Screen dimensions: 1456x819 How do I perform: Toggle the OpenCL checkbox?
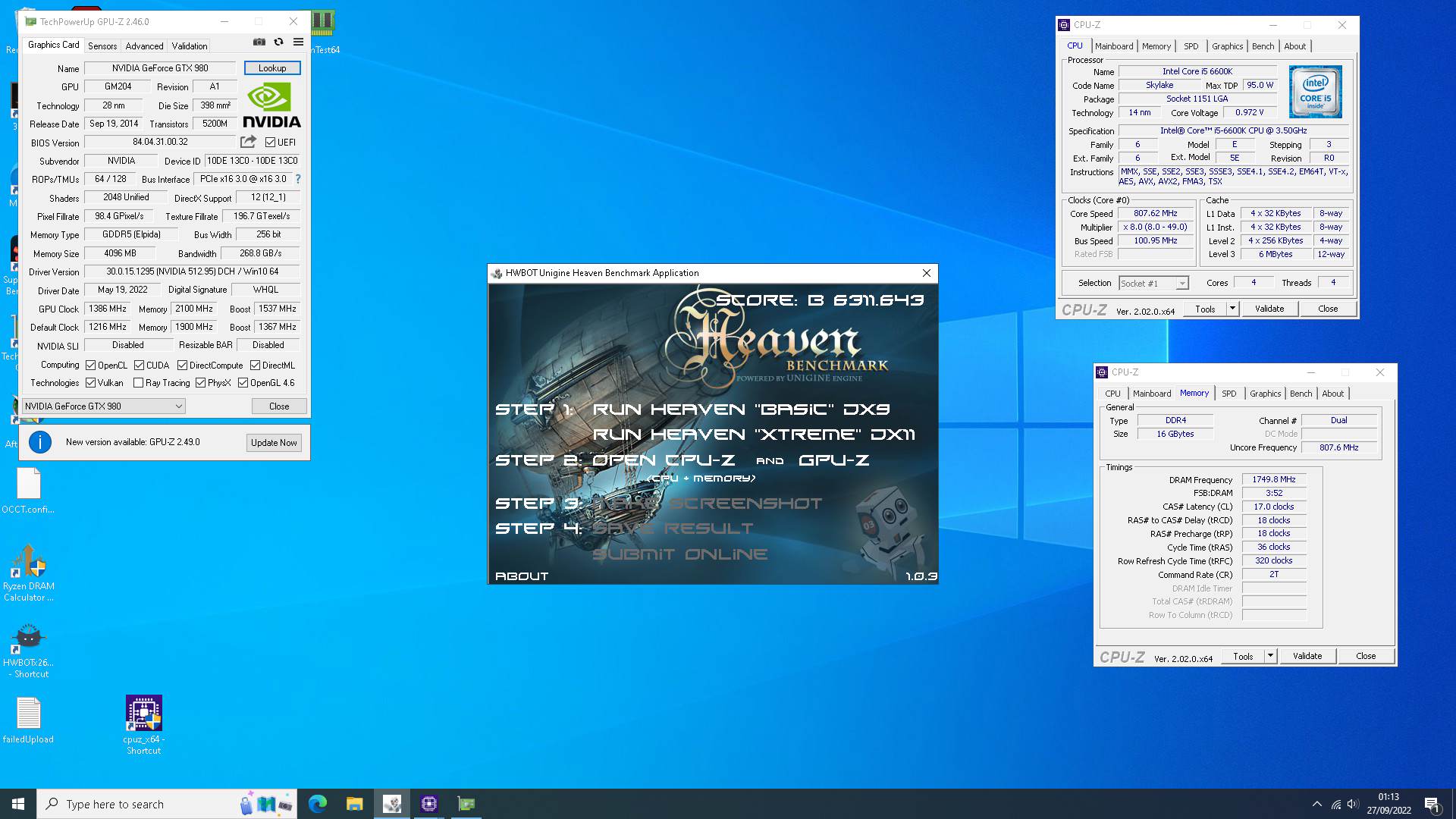point(90,366)
